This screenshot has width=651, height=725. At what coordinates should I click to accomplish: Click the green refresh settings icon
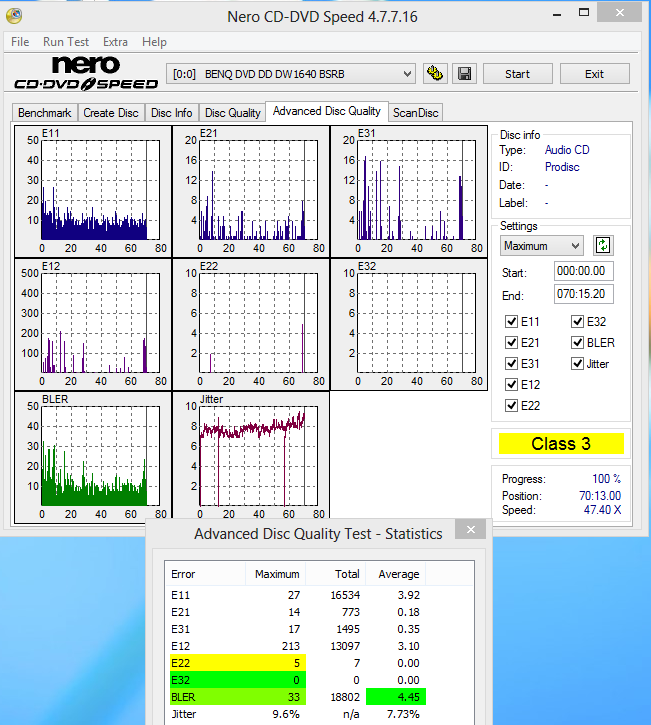[603, 245]
